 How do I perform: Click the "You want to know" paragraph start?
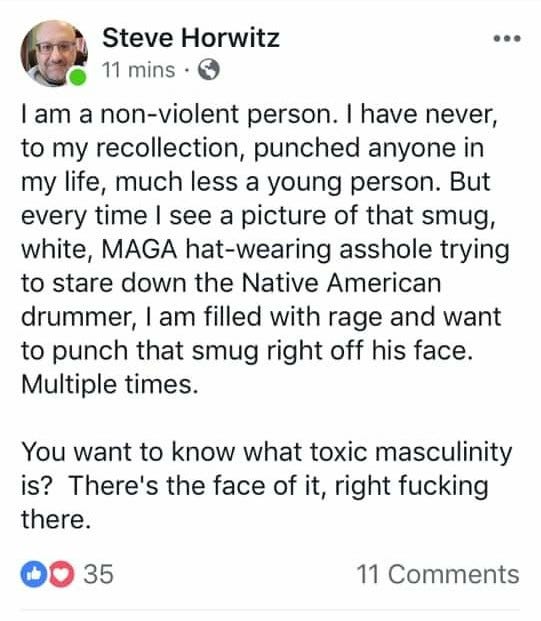pos(128,452)
